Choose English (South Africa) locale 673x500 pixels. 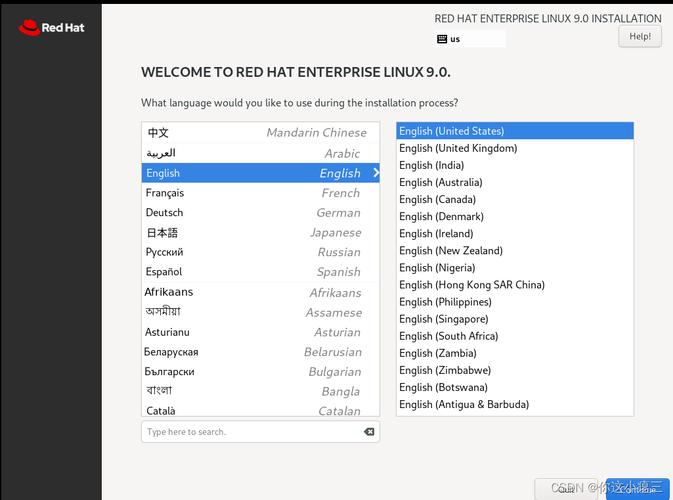tap(515, 336)
